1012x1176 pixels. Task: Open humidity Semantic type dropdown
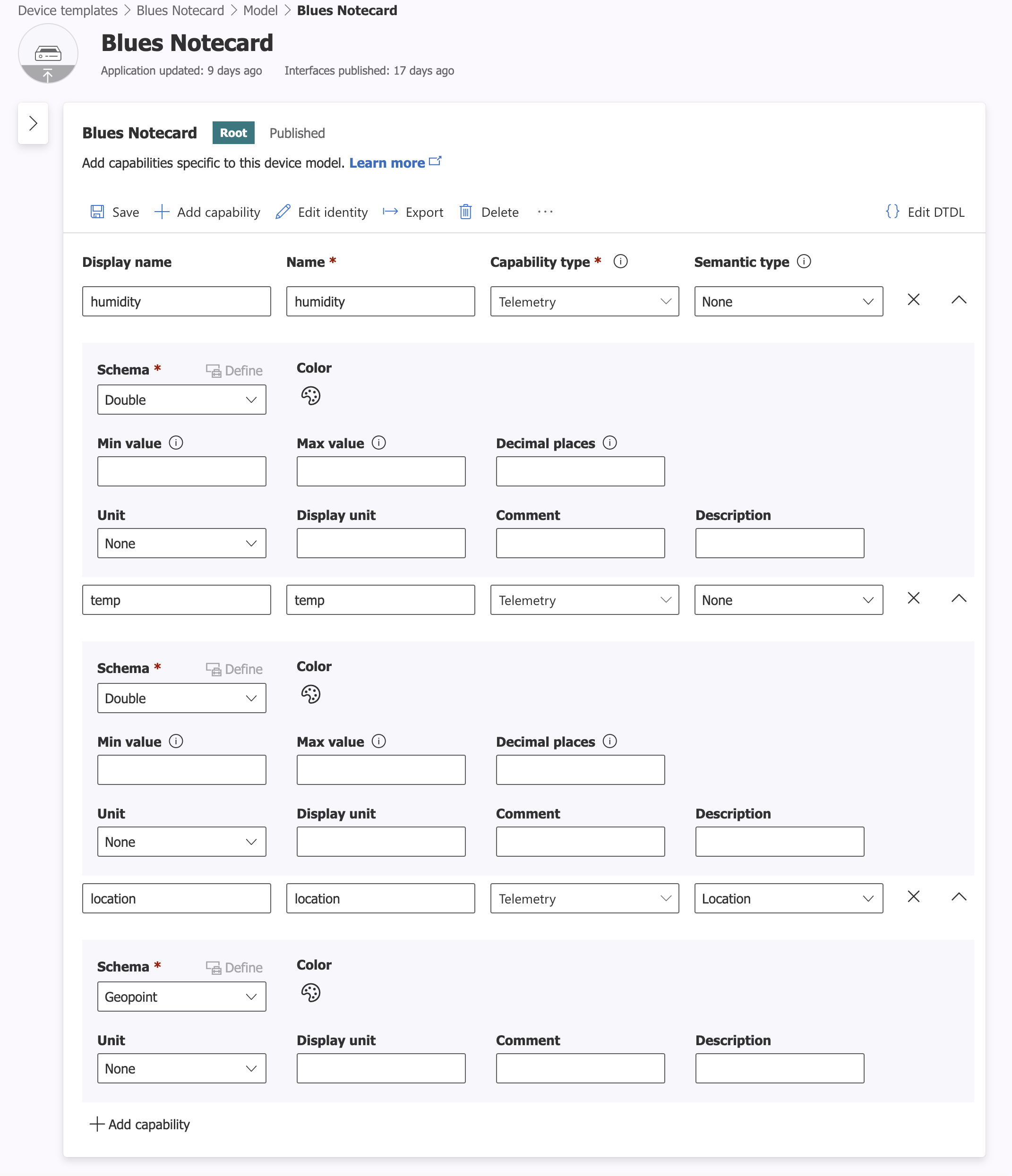tap(789, 301)
